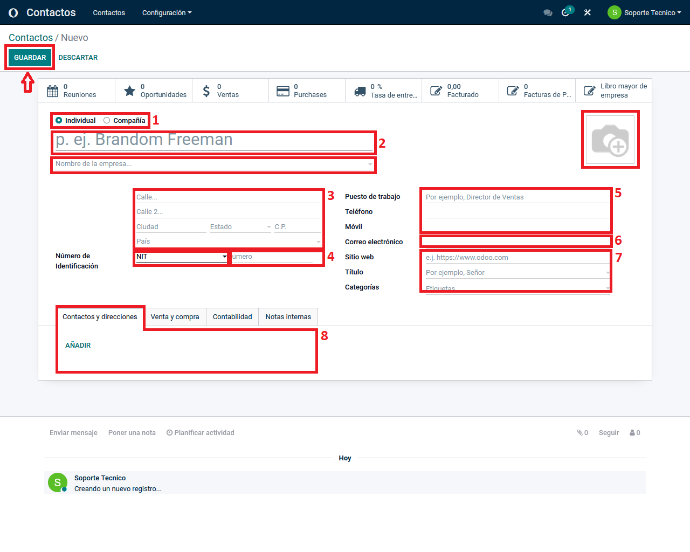Open the NIT identification type dropdown
This screenshot has height=552, width=690.
pos(181,257)
